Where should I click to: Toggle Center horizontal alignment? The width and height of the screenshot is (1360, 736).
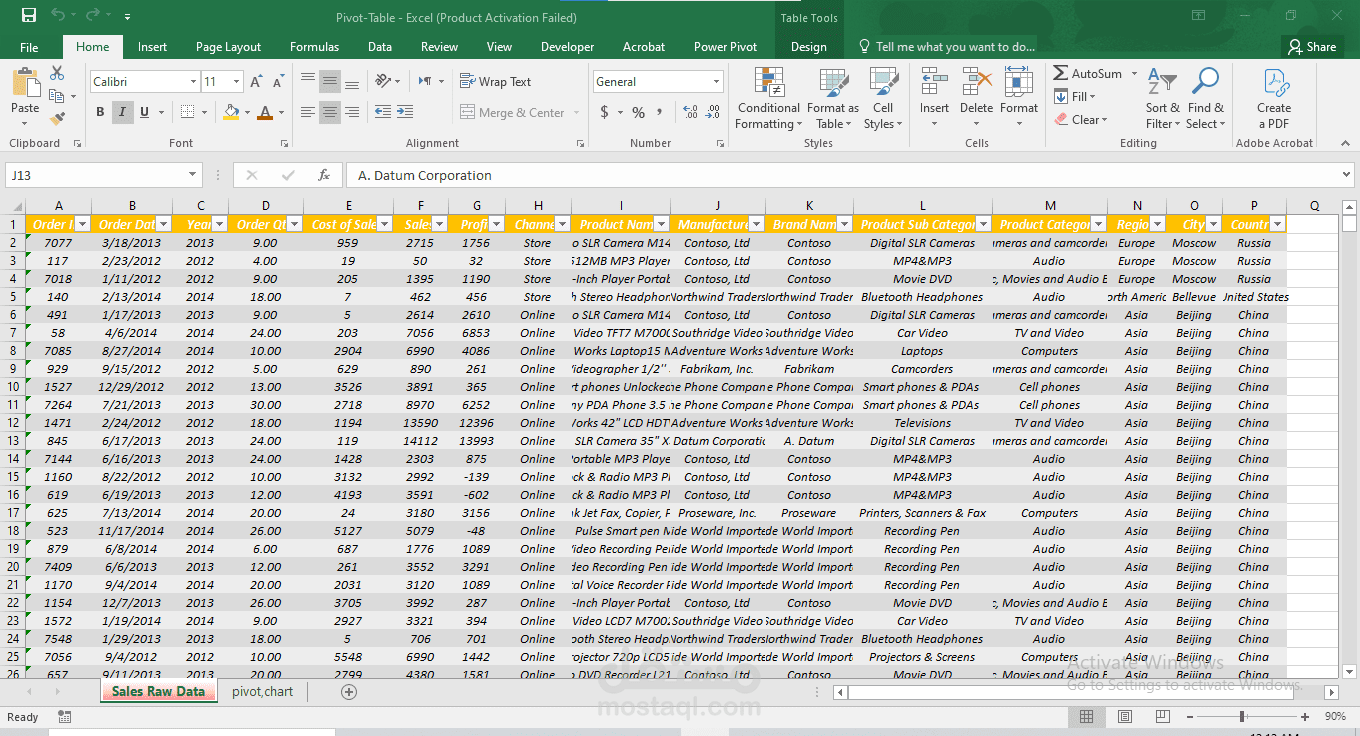(330, 112)
